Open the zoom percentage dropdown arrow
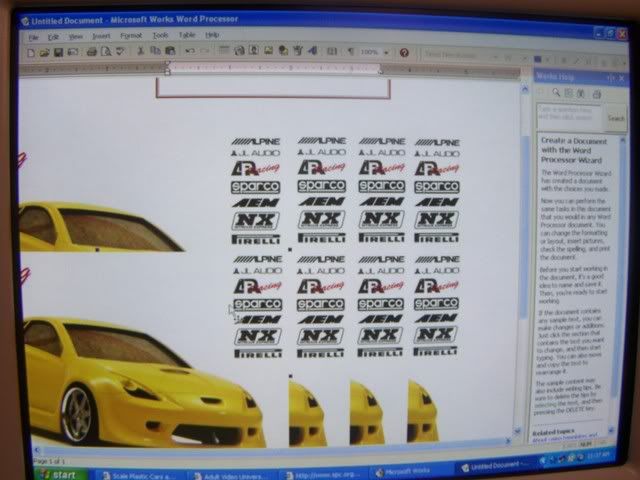 tap(387, 53)
